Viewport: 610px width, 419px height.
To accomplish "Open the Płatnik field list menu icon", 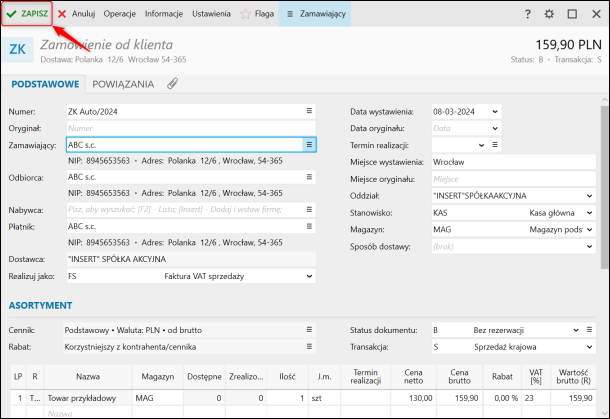I will pyautogui.click(x=309, y=226).
